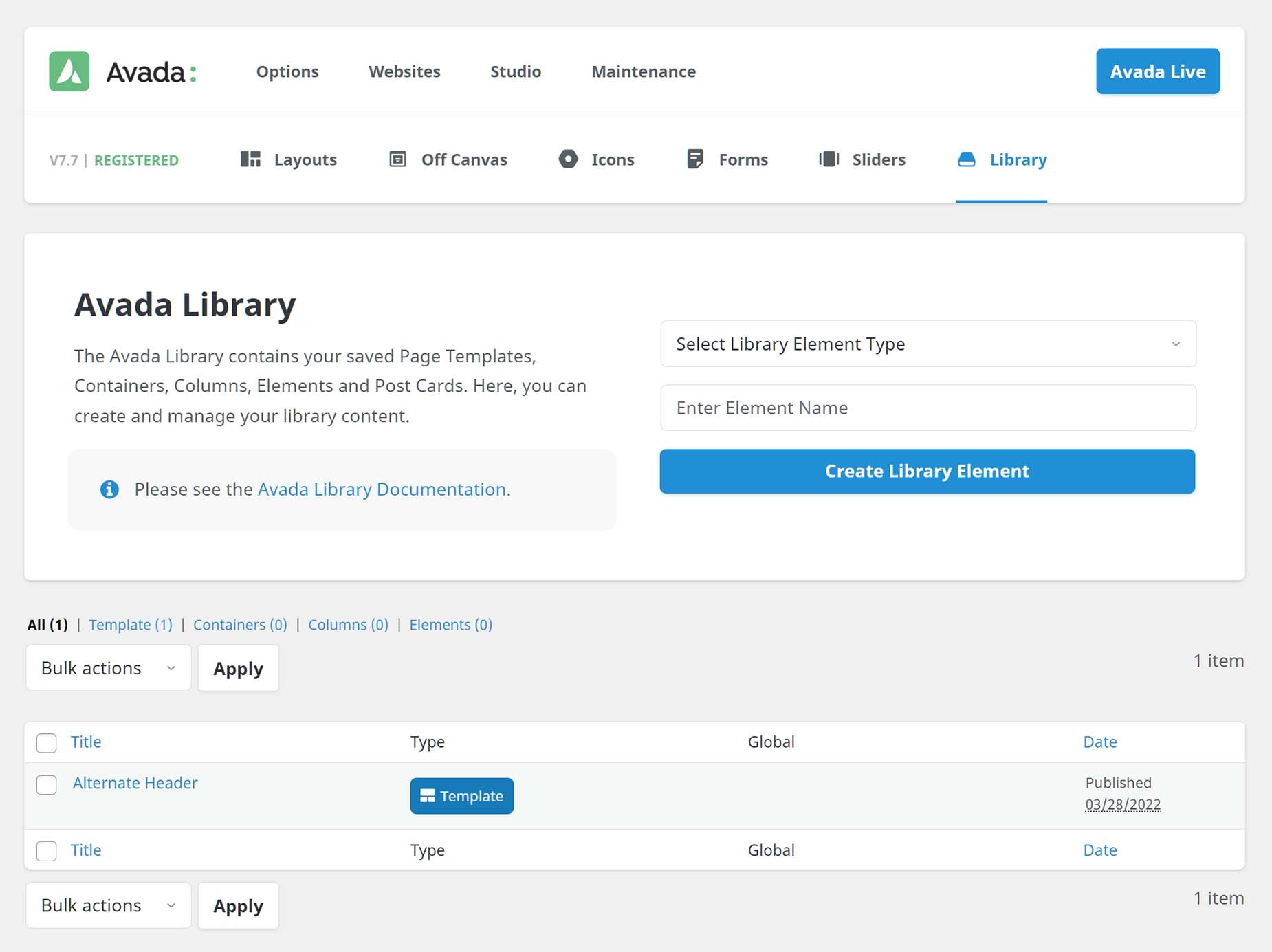Sort by Date in table footer
Screen dimensions: 1272x952
coord(1100,850)
